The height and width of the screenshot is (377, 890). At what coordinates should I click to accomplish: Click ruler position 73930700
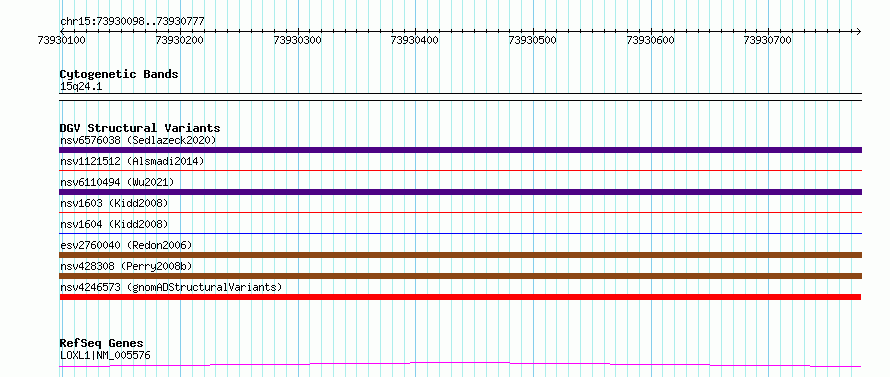tap(768, 40)
